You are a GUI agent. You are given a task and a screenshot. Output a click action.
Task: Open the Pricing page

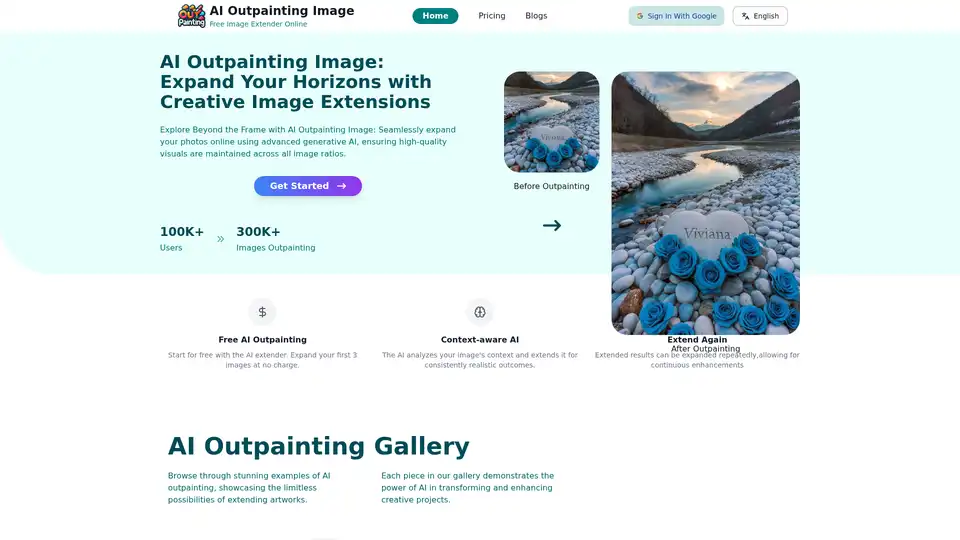492,16
